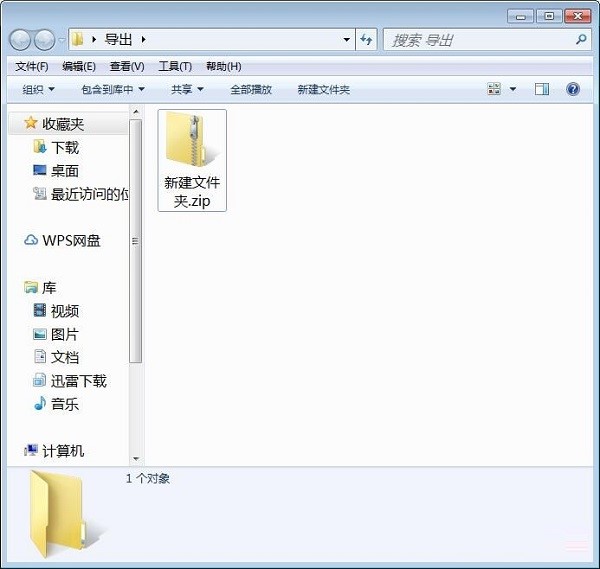Click the magnifier search icon
Screen dimensions: 600x569
click(x=581, y=39)
